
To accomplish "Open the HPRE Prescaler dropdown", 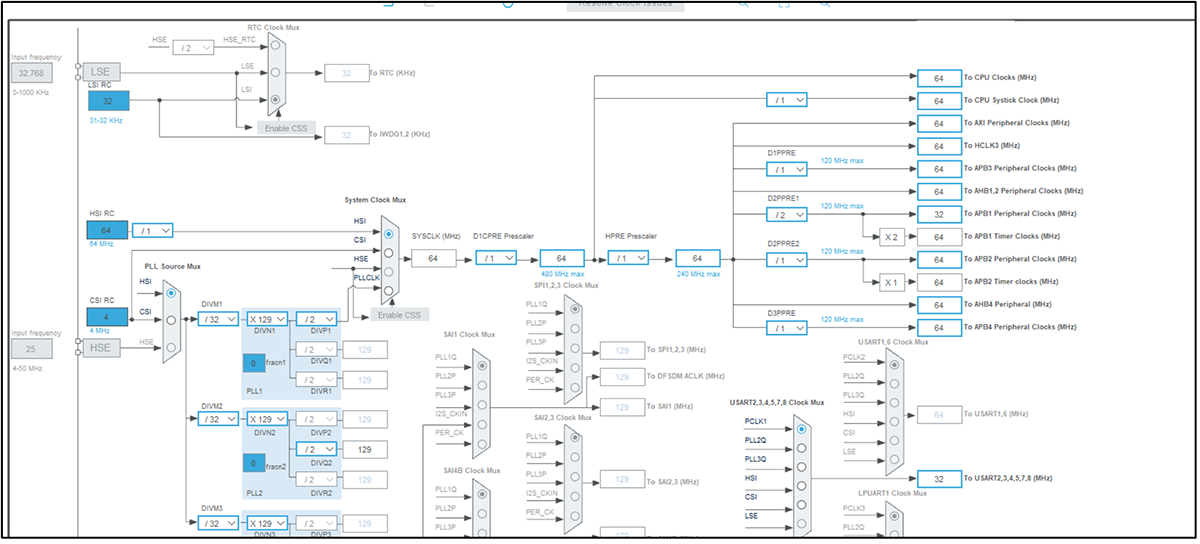I will click(628, 258).
